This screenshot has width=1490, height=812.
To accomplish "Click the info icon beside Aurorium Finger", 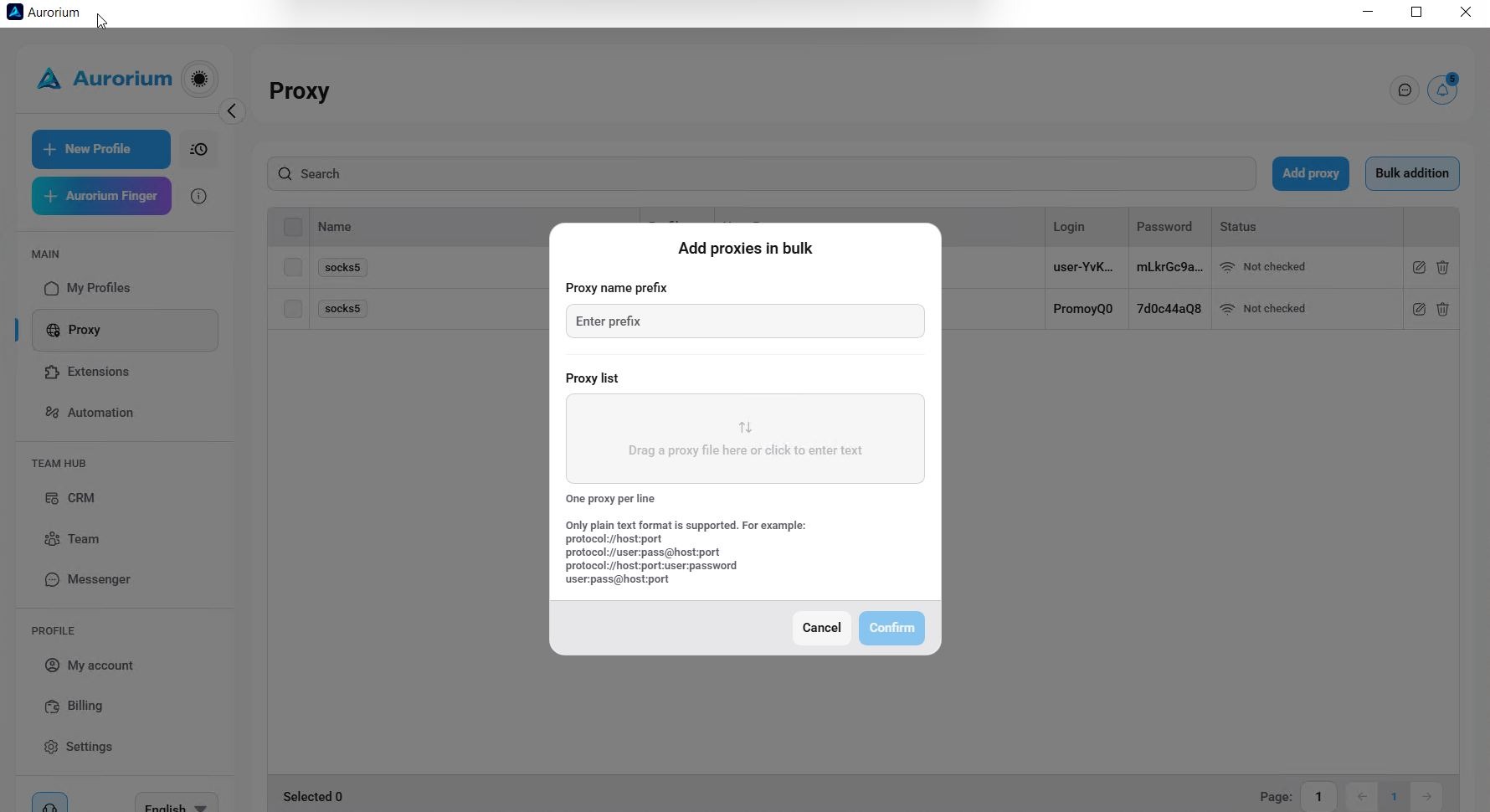I will [x=198, y=196].
